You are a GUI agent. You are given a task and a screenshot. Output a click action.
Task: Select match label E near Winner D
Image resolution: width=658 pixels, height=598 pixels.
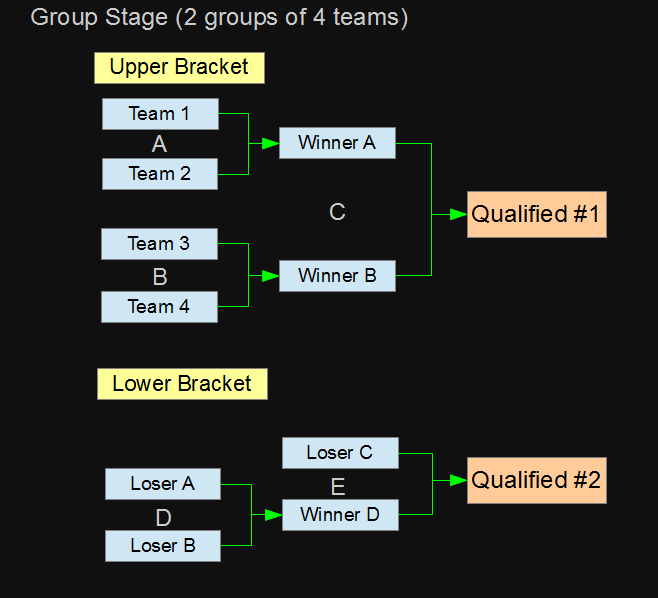[x=338, y=487]
